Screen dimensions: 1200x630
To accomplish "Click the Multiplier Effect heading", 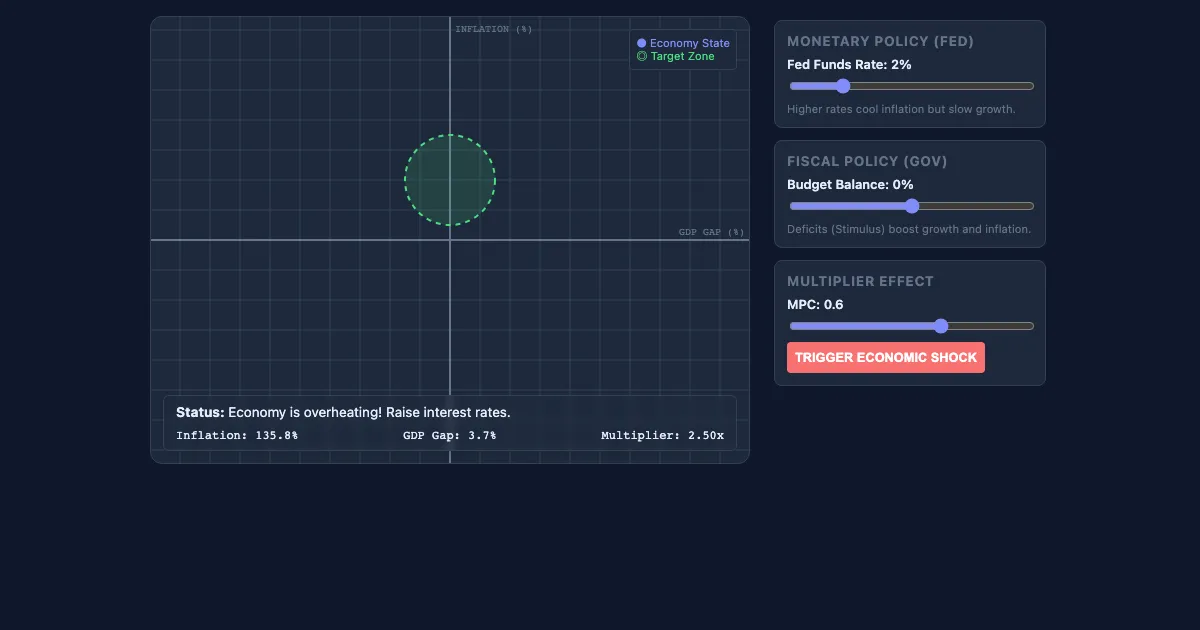I will coord(860,282).
